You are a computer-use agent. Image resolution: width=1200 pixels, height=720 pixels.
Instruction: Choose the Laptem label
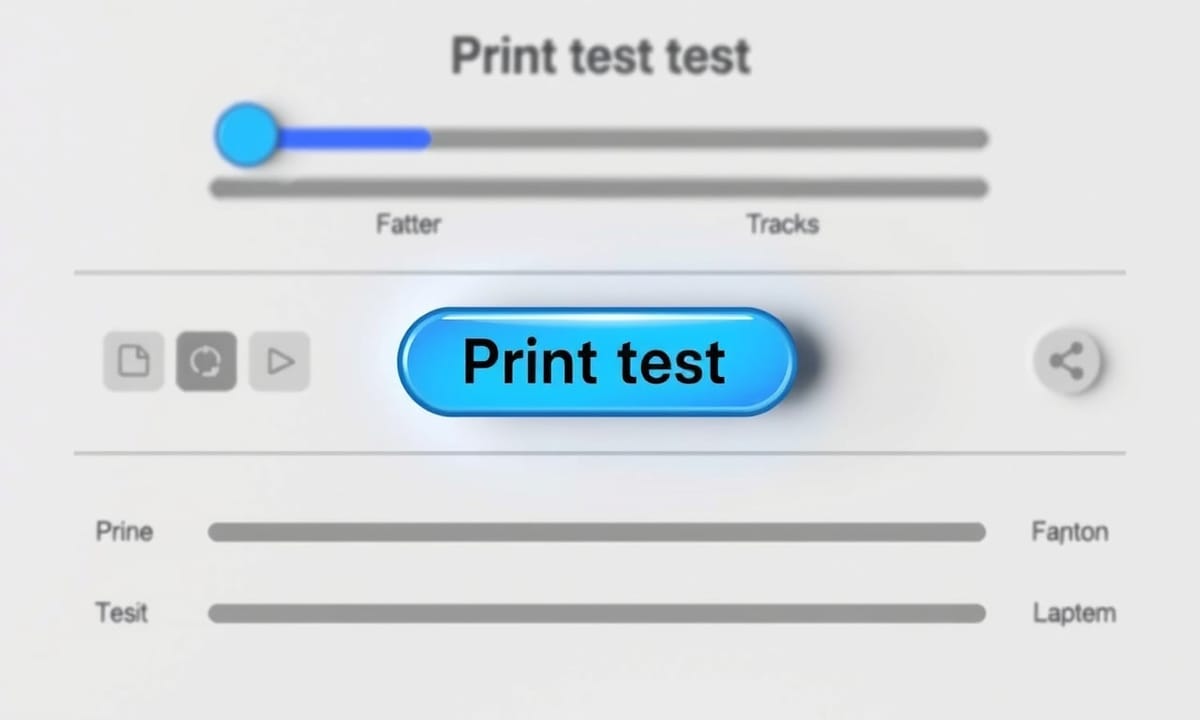point(1074,612)
